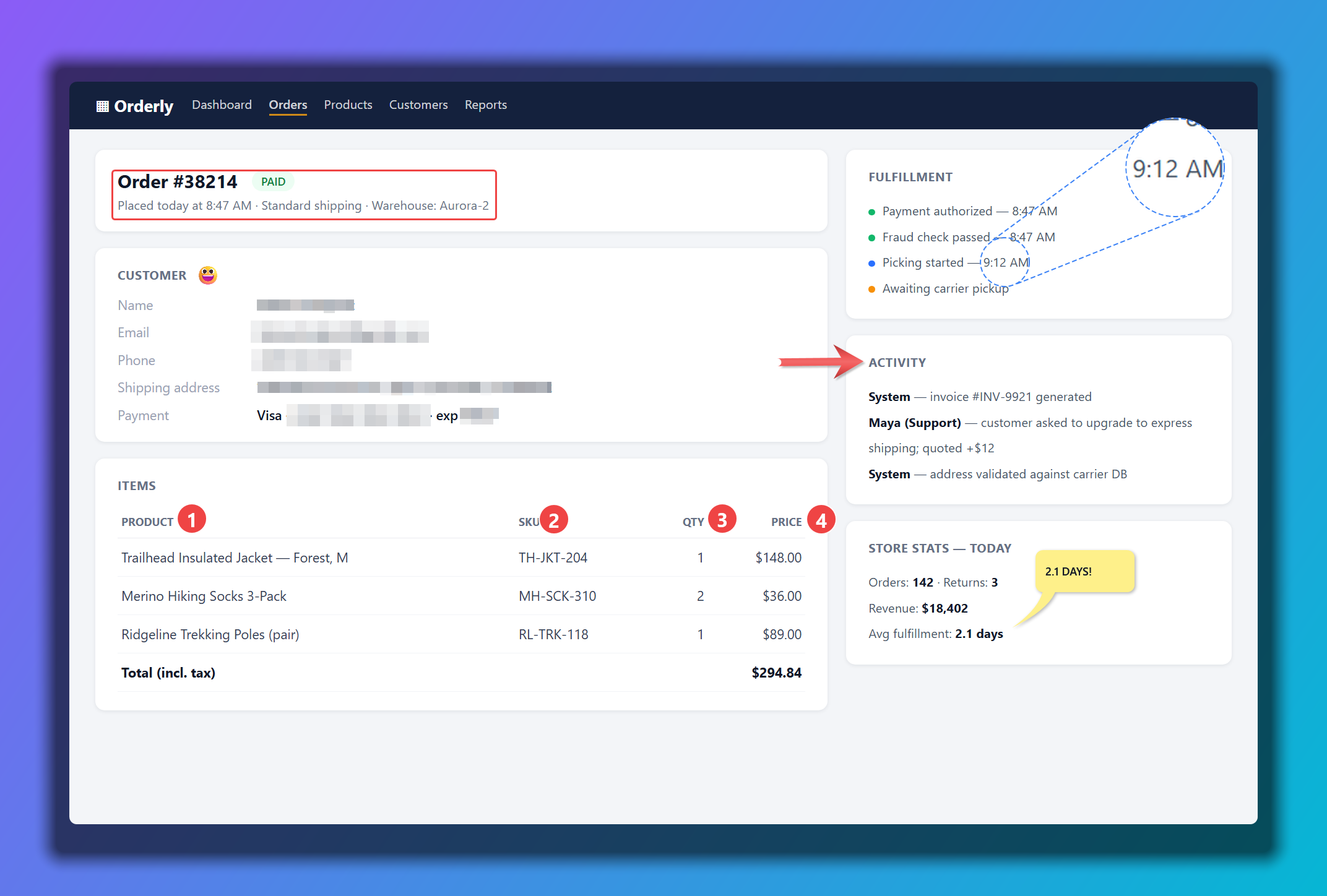Click the $89.00 price cell

click(x=782, y=634)
